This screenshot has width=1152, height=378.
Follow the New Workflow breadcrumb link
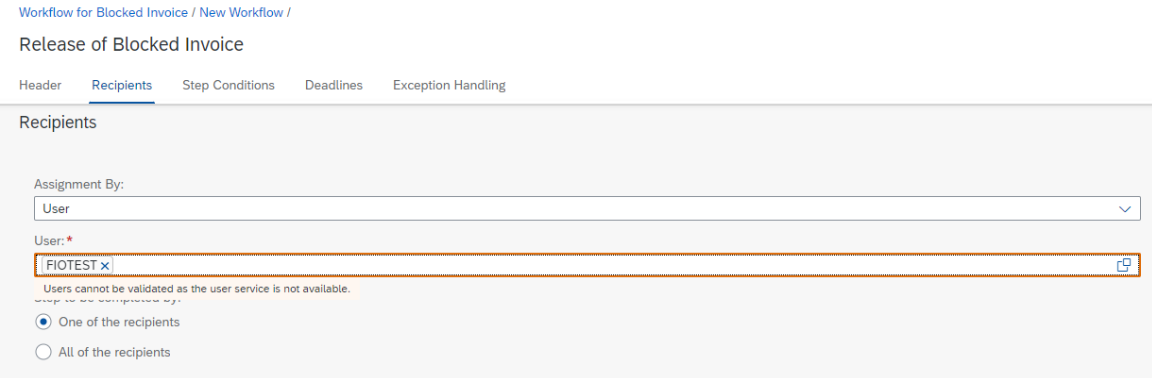coord(242,13)
